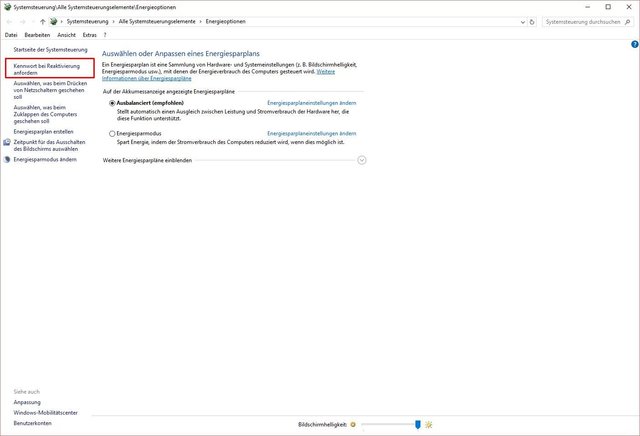Click the forward navigation arrow
This screenshot has height=436, width=640.
pos(23,22)
